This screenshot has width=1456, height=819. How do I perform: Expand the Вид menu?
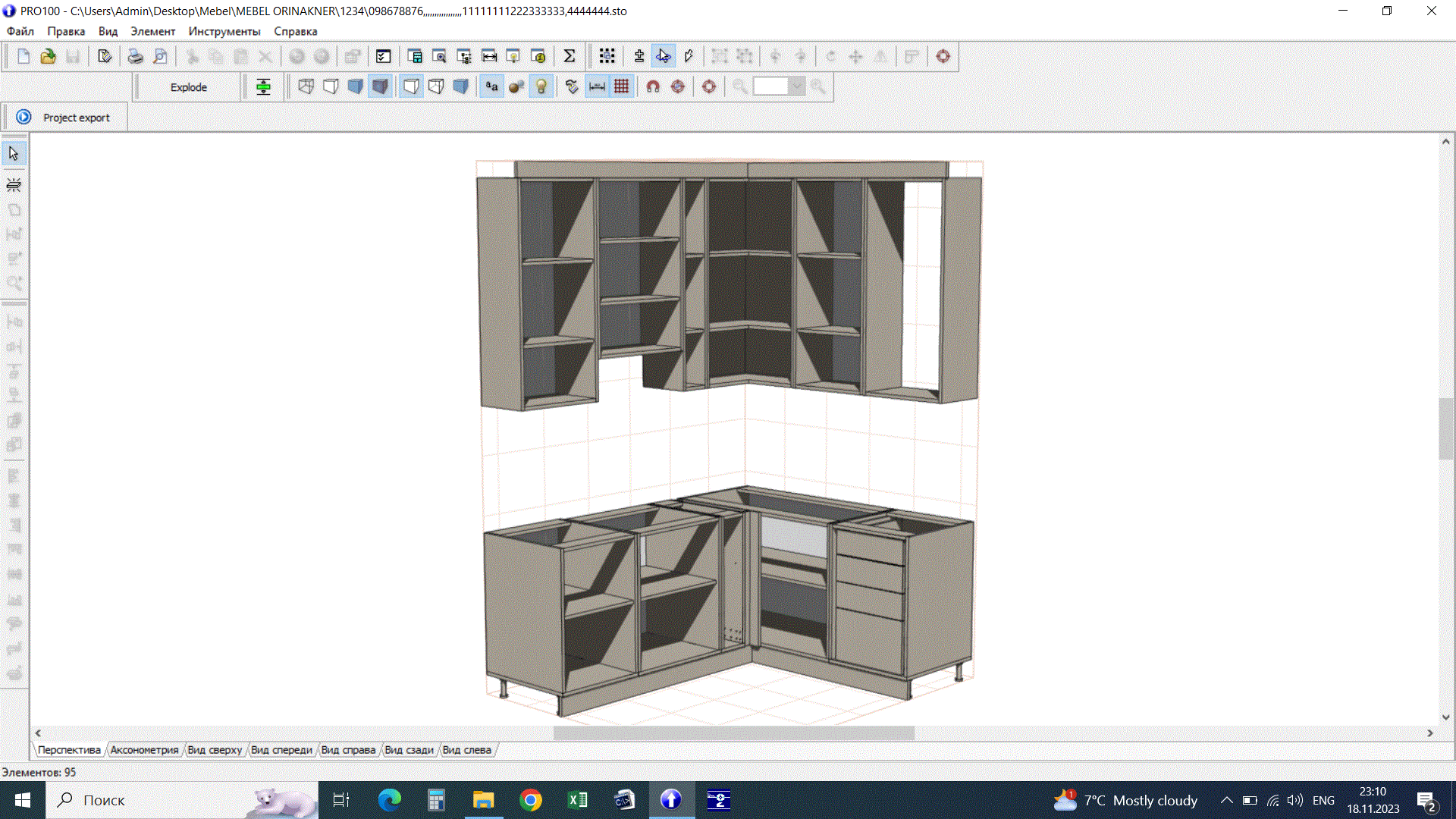coord(107,31)
